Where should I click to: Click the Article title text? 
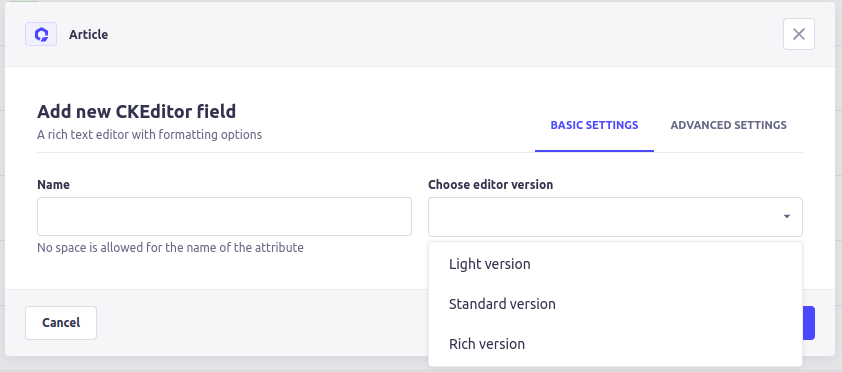pos(89,34)
